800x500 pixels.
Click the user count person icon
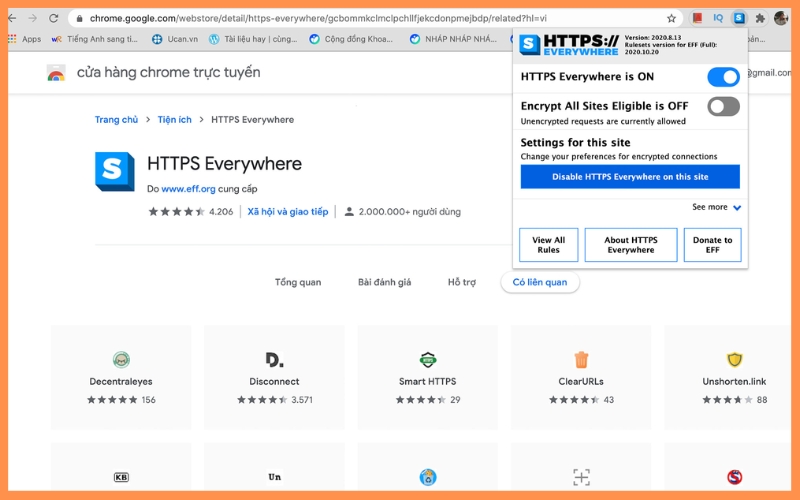pos(349,212)
